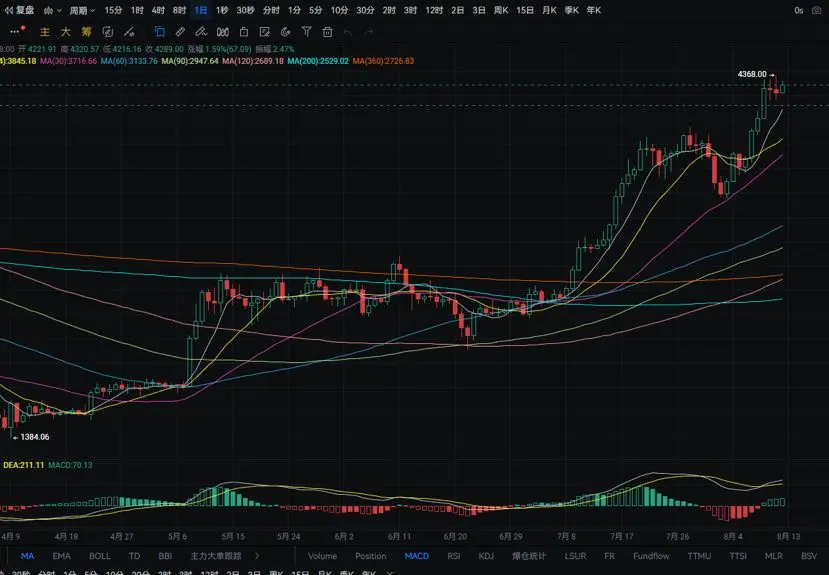829x575 pixels.
Task: Toggle the TD main indicator
Action: [134, 556]
